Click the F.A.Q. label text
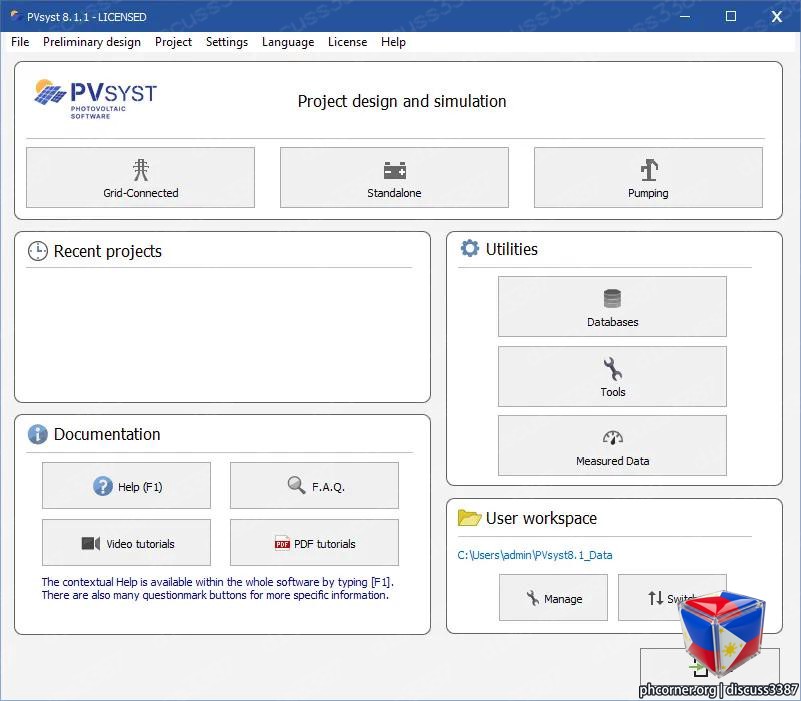 point(328,487)
